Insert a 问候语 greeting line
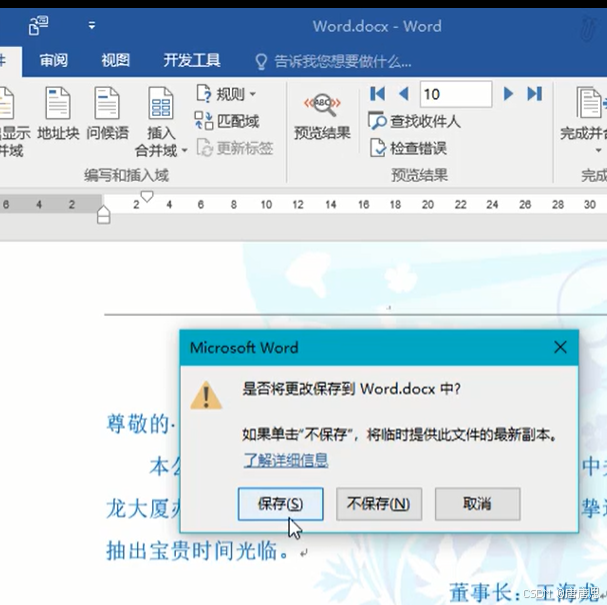The width and height of the screenshot is (607, 605). (107, 113)
